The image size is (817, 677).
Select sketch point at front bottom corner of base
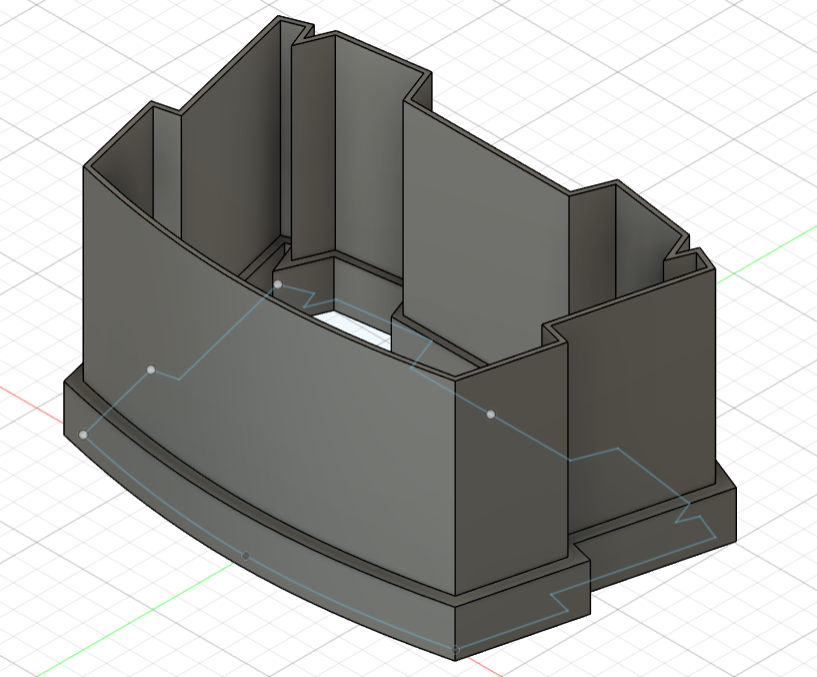click(455, 649)
